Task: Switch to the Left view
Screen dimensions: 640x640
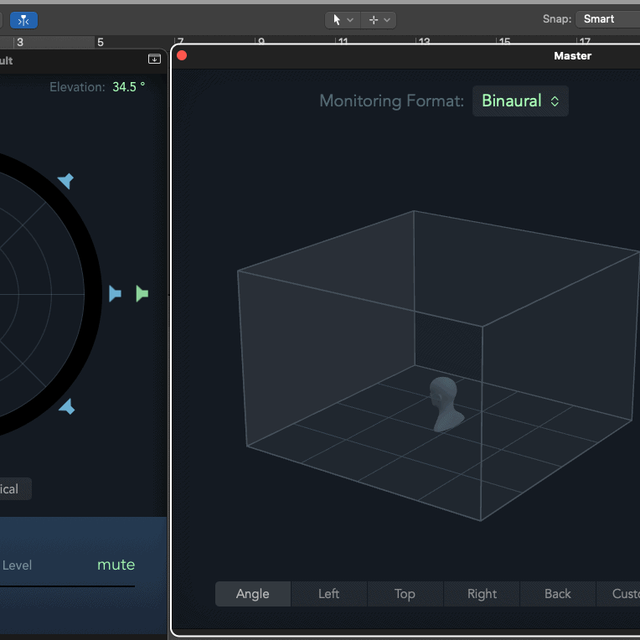Action: [x=329, y=594]
